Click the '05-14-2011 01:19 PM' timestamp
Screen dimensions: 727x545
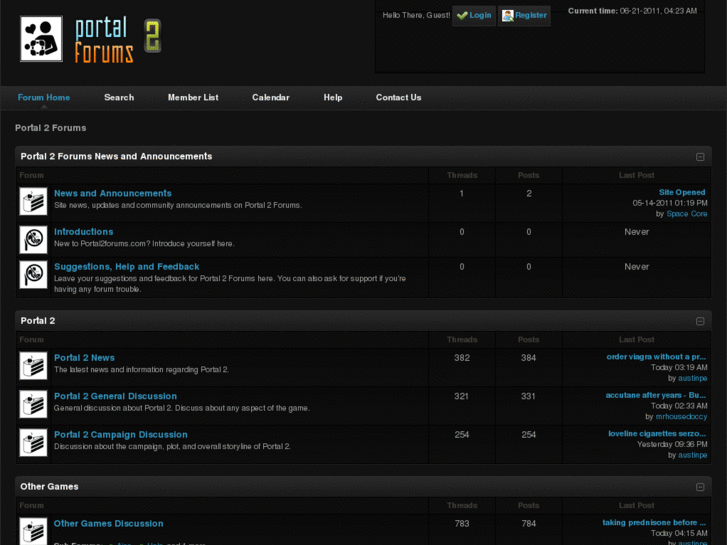click(670, 203)
